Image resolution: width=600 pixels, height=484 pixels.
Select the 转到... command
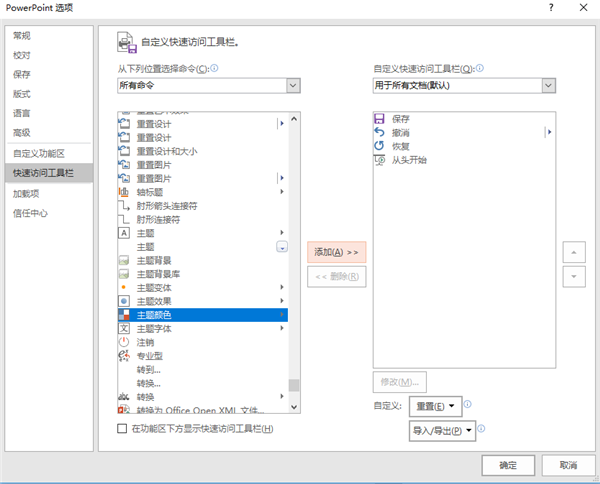149,370
